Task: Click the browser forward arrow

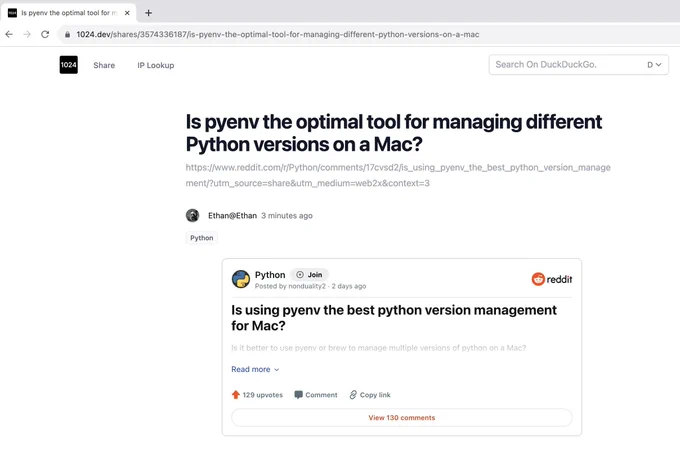Action: point(27,34)
